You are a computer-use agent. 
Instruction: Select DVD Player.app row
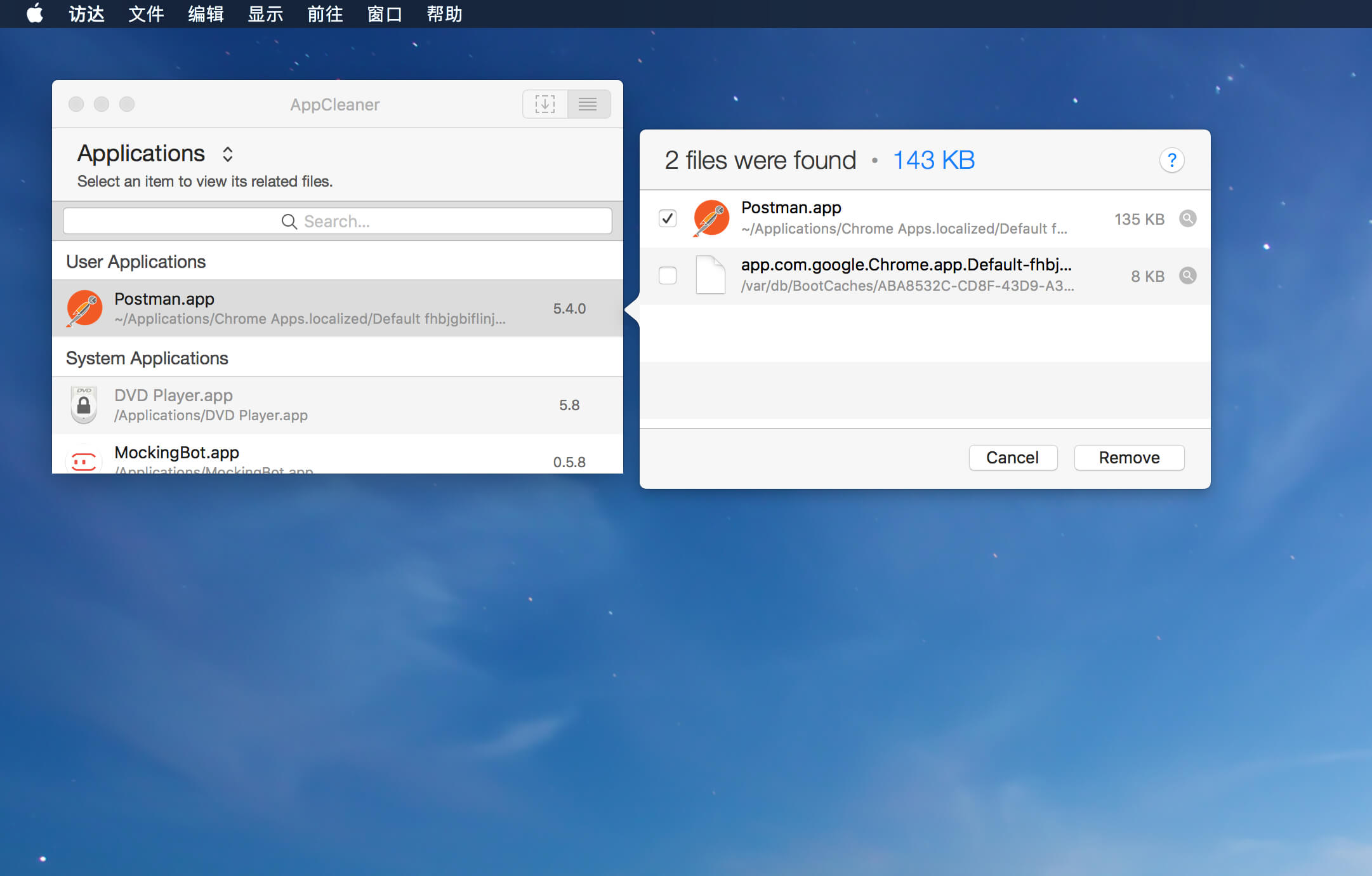(x=338, y=405)
